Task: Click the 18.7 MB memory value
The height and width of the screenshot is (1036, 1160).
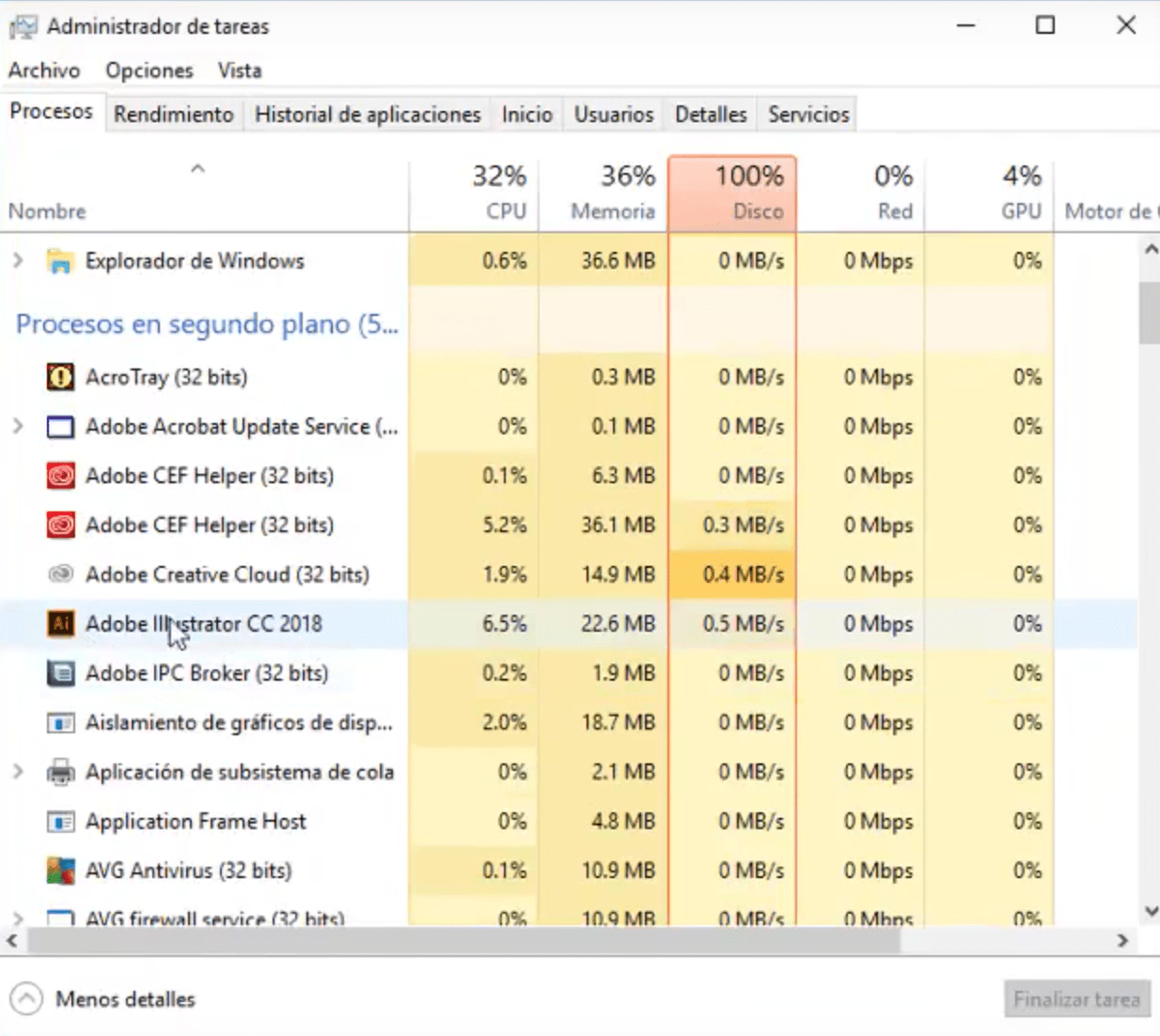Action: click(x=618, y=723)
